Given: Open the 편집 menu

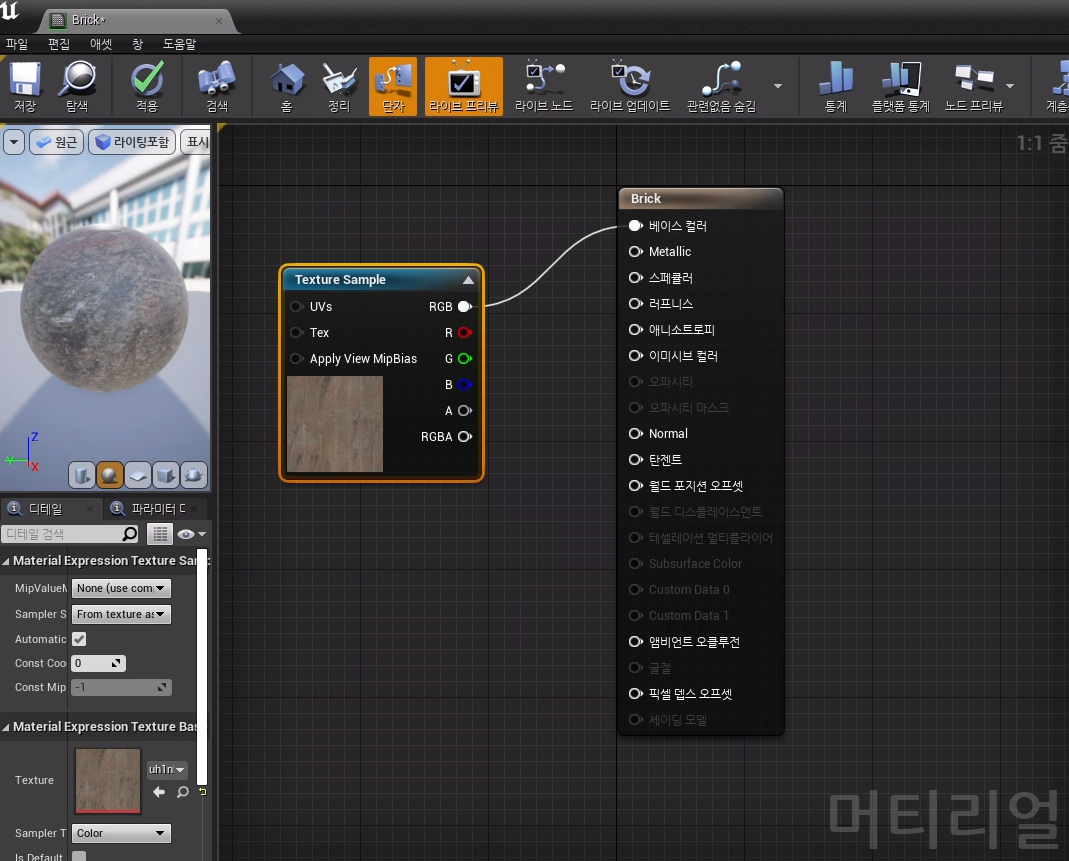Looking at the screenshot, I should point(59,44).
